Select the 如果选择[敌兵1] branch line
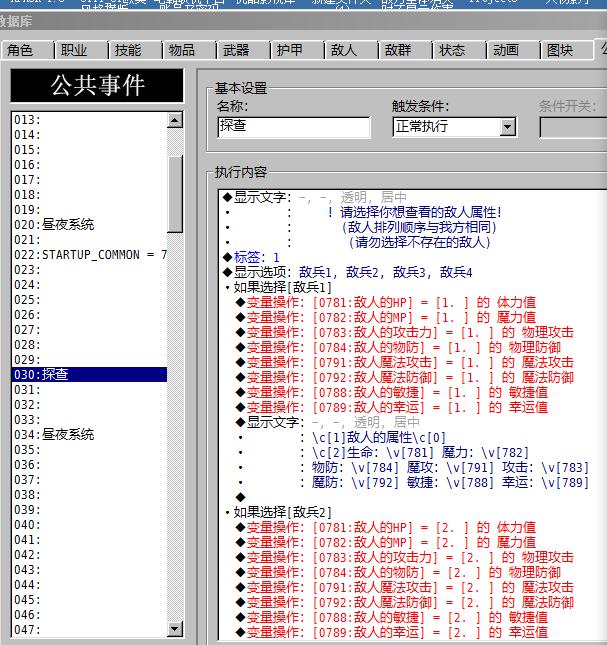Viewport: 607px width, 645px height. [x=279, y=287]
